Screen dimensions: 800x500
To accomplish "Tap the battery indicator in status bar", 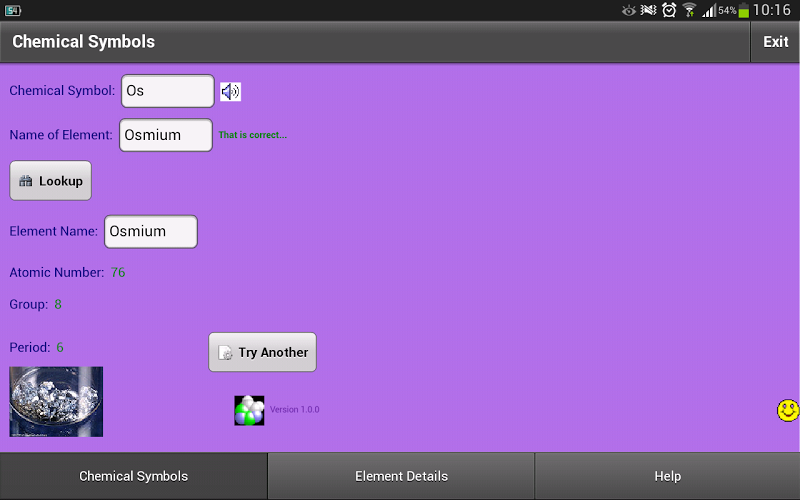I will point(743,10).
